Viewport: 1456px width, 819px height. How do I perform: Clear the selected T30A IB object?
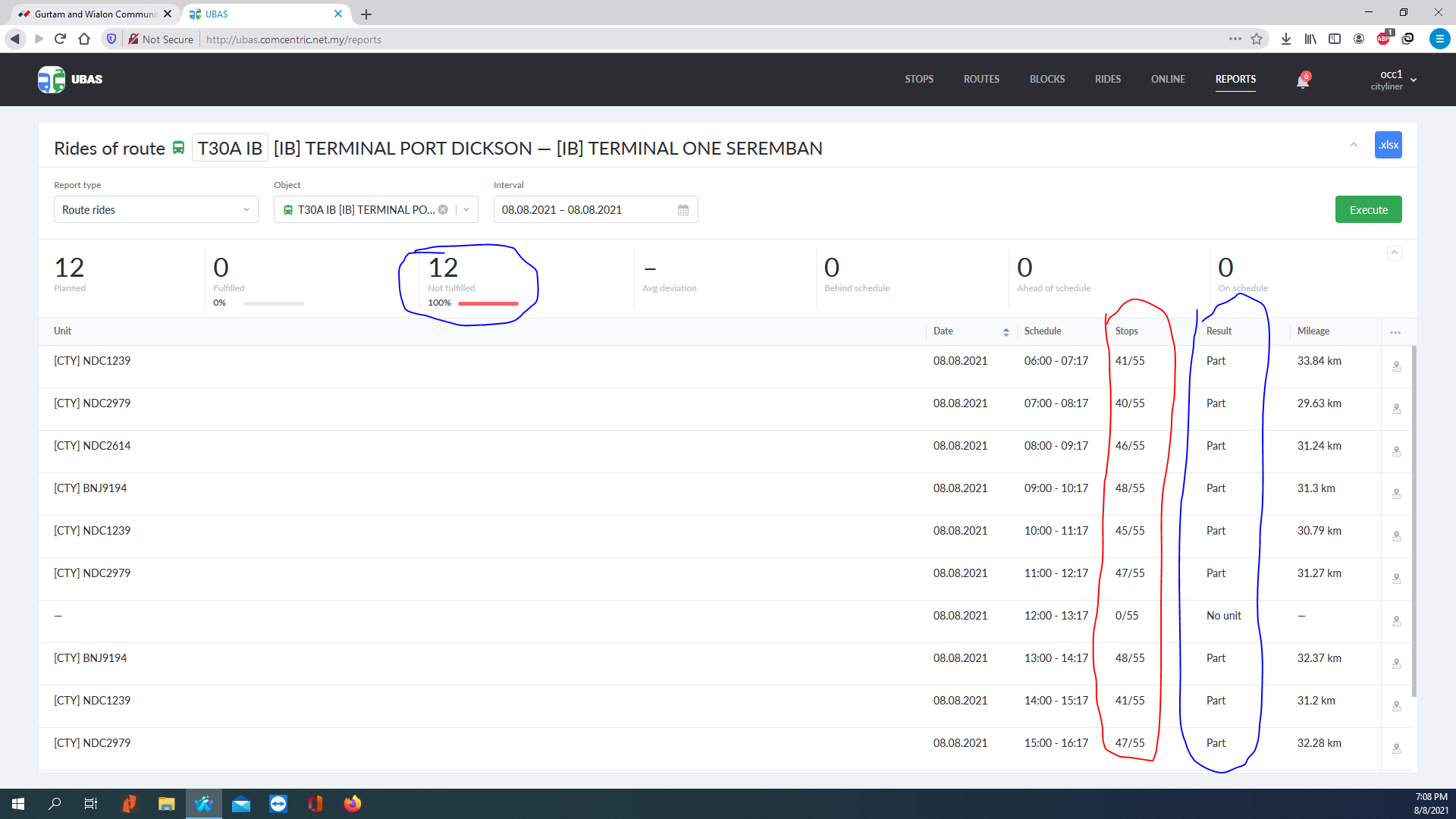coord(443,210)
